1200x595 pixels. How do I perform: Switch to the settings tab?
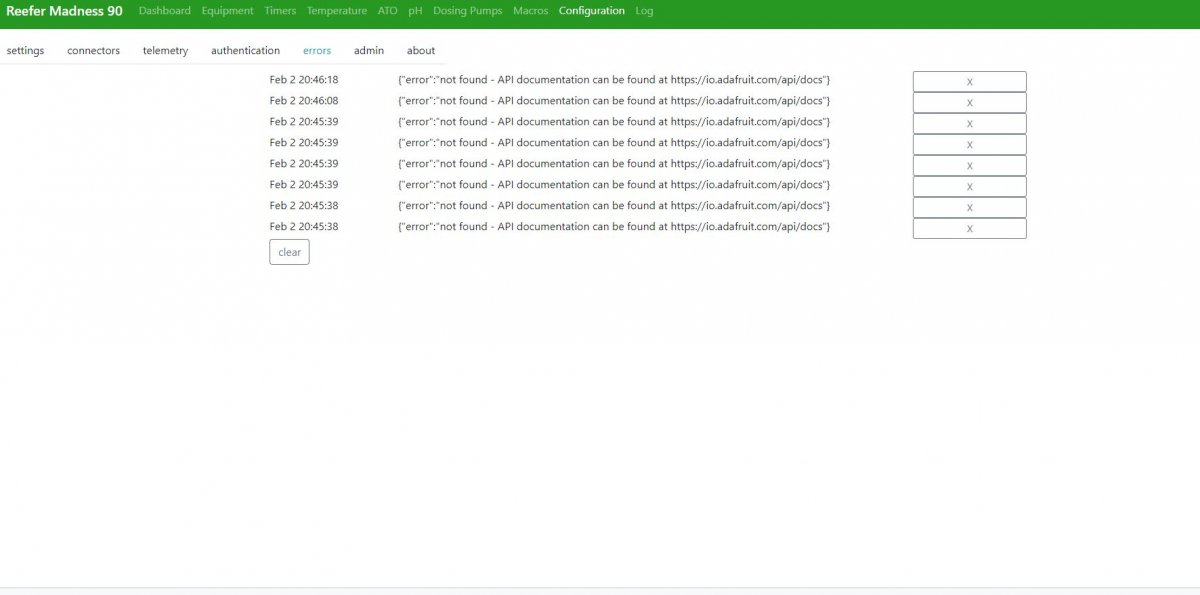click(25, 50)
